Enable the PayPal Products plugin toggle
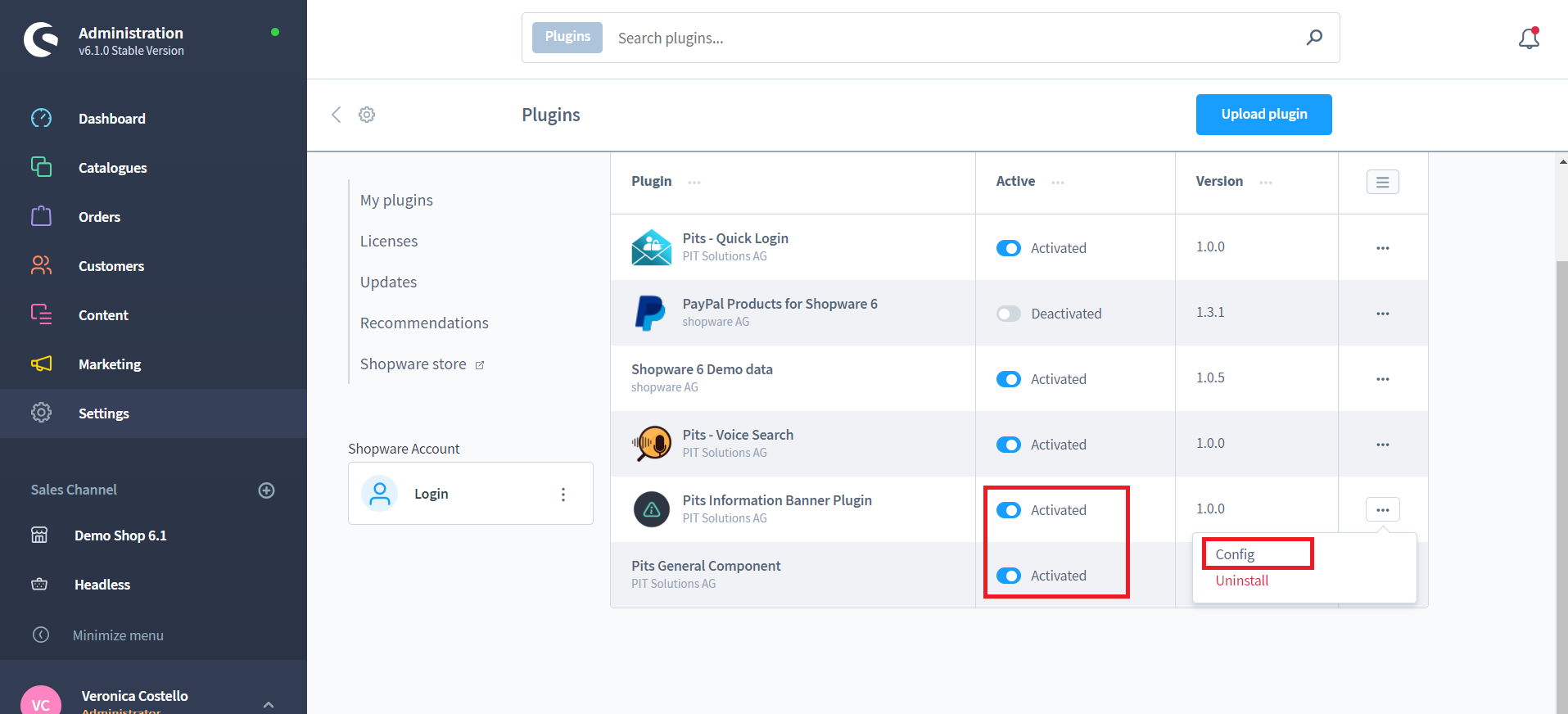Image resolution: width=1568 pixels, height=714 pixels. tap(1008, 314)
